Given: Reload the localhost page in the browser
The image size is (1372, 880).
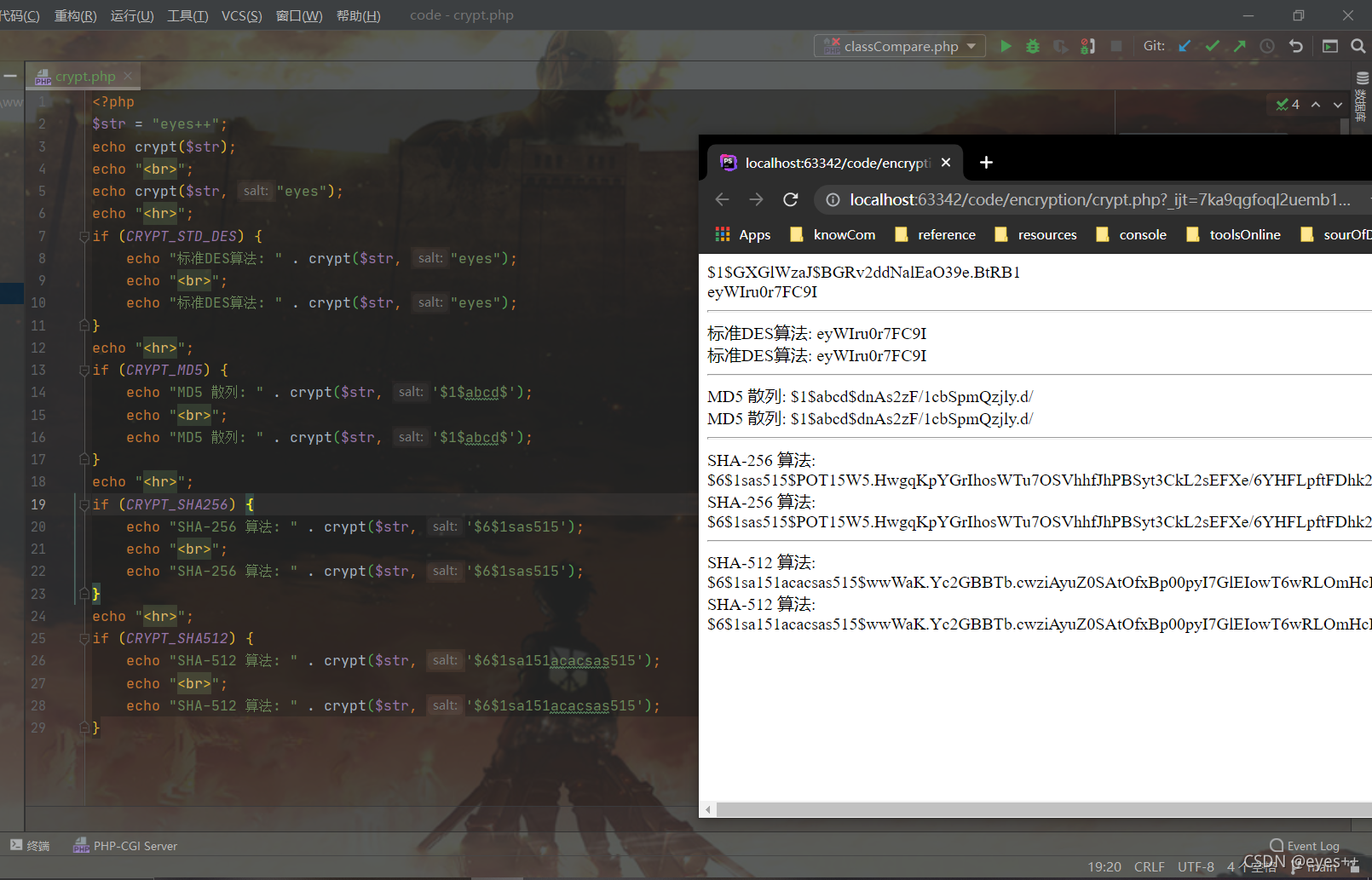Looking at the screenshot, I should pos(791,199).
